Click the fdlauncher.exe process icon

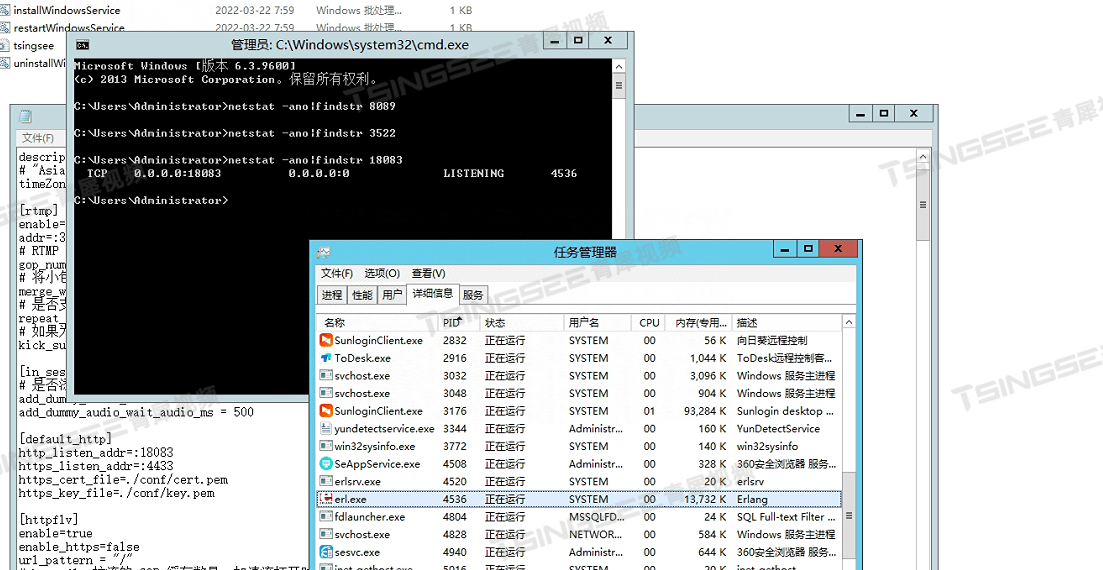326,517
